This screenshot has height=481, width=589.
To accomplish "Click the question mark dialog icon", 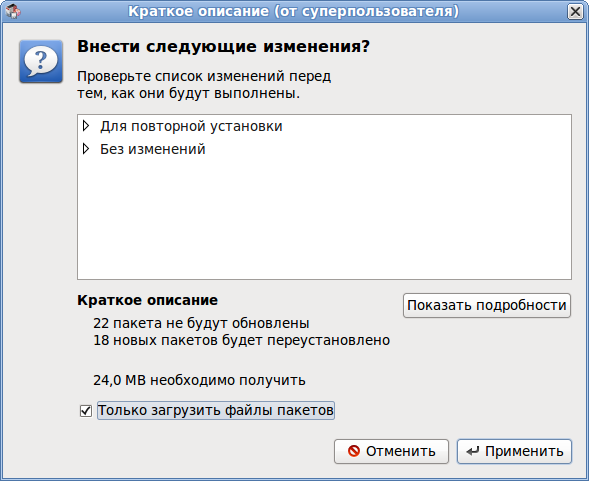I will (x=41, y=62).
